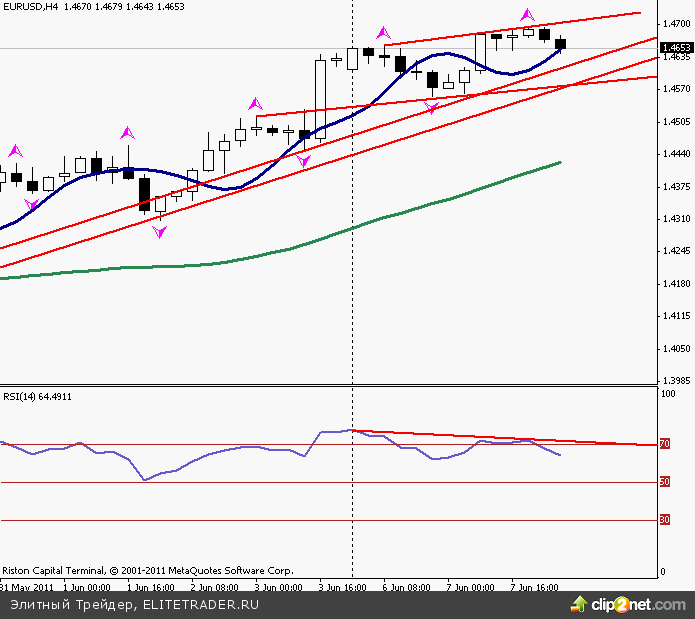695x619 pixels.
Task: Select the right end of the green moving average
Action: click(x=559, y=162)
